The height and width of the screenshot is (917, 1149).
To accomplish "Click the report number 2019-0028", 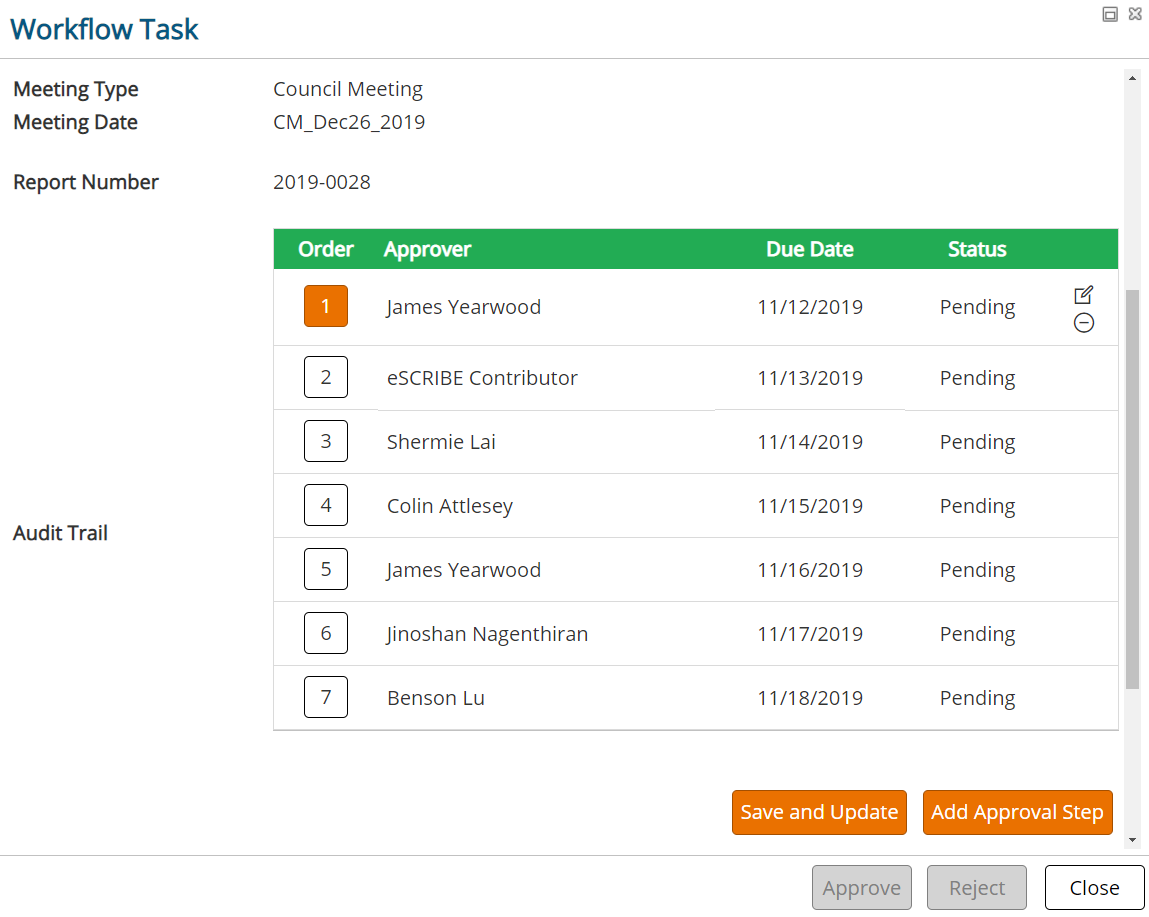I will pyautogui.click(x=322, y=182).
